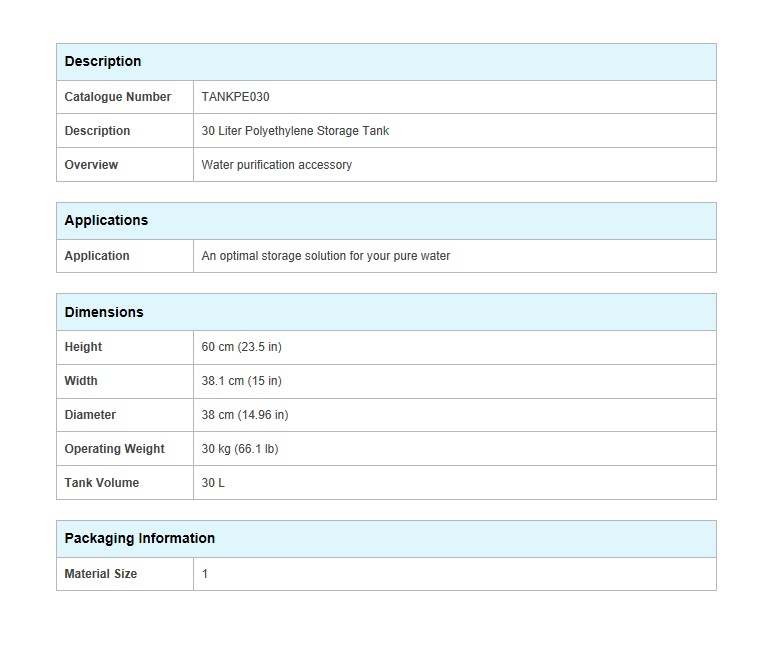The image size is (776, 651).
Task: Click the Width value 38.1 cm
Action: click(242, 381)
